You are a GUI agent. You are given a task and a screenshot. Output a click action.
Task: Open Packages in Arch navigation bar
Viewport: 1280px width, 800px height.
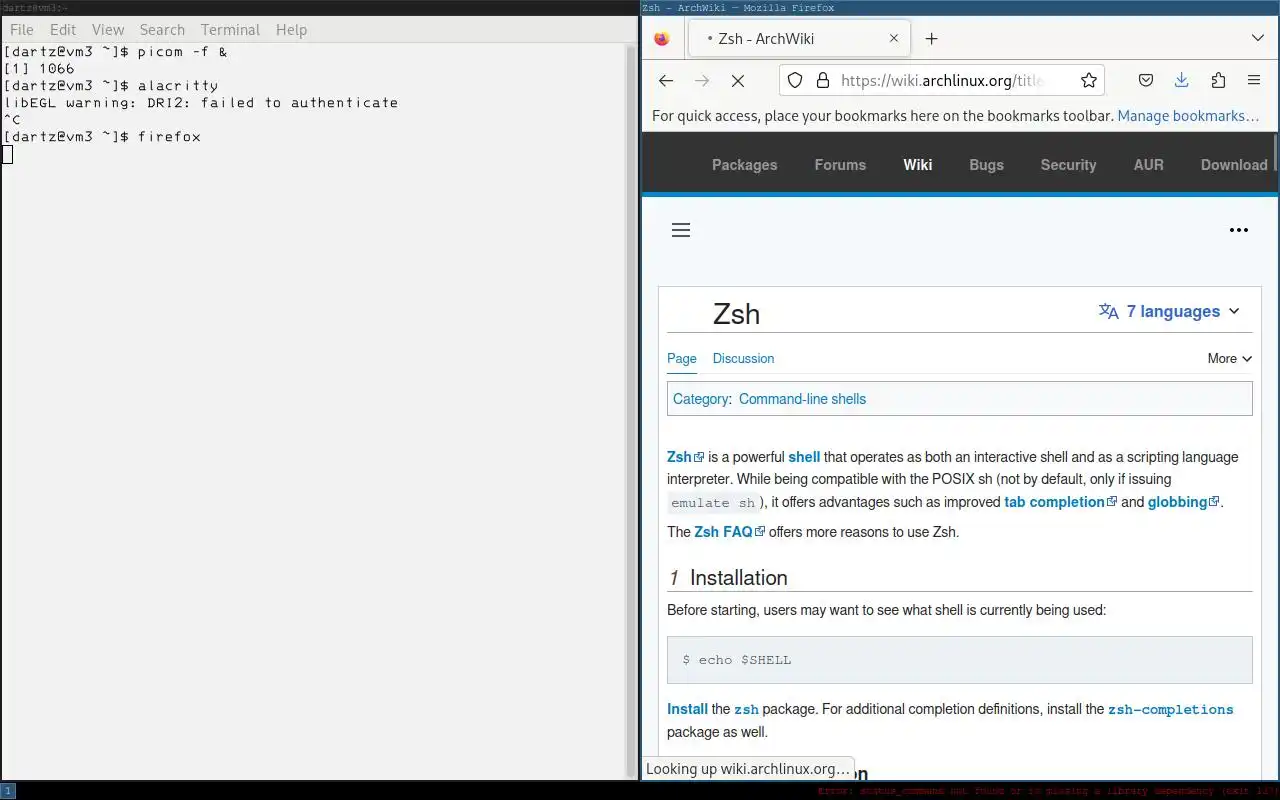pyautogui.click(x=744, y=165)
